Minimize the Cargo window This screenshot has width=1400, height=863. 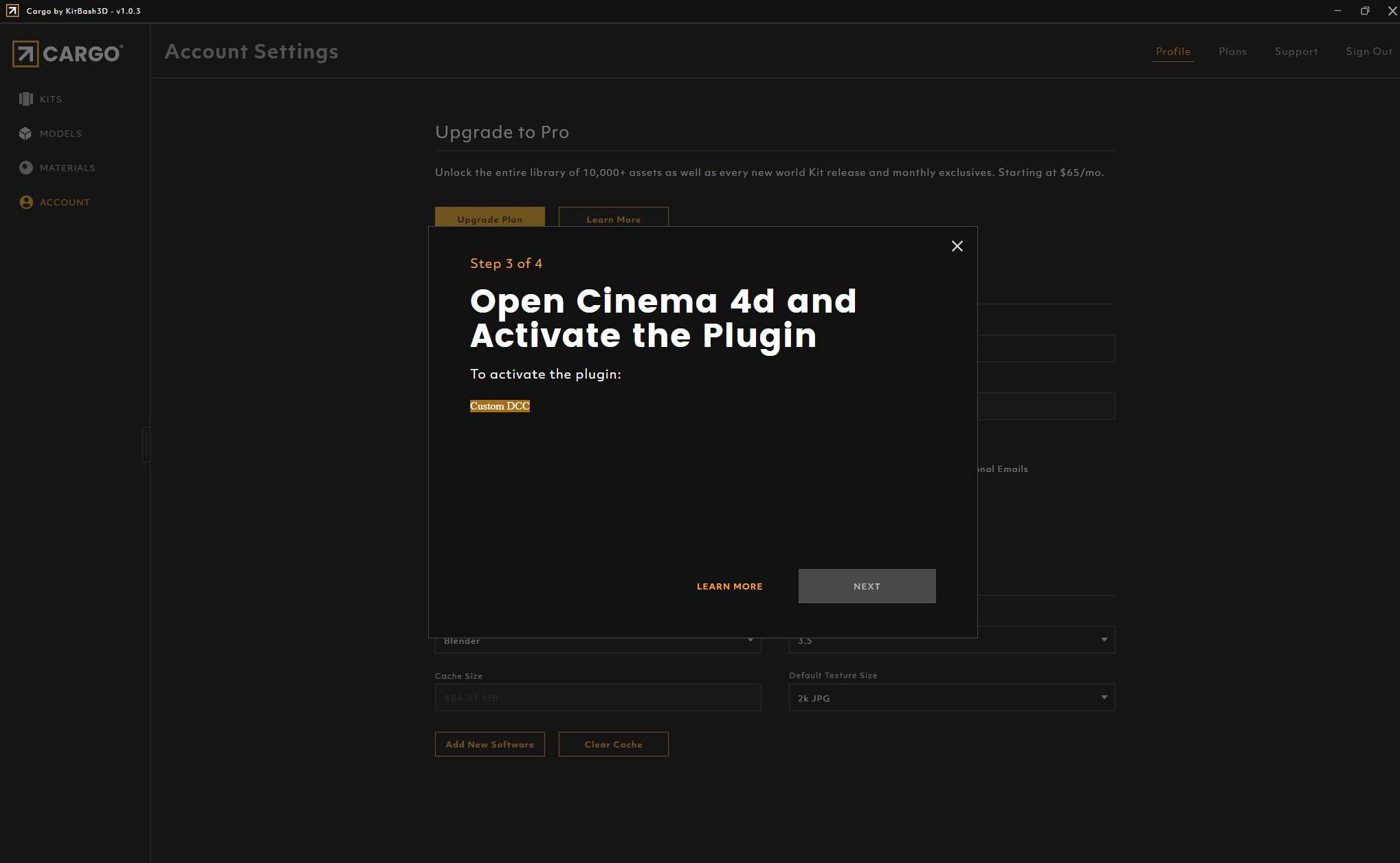tap(1337, 11)
